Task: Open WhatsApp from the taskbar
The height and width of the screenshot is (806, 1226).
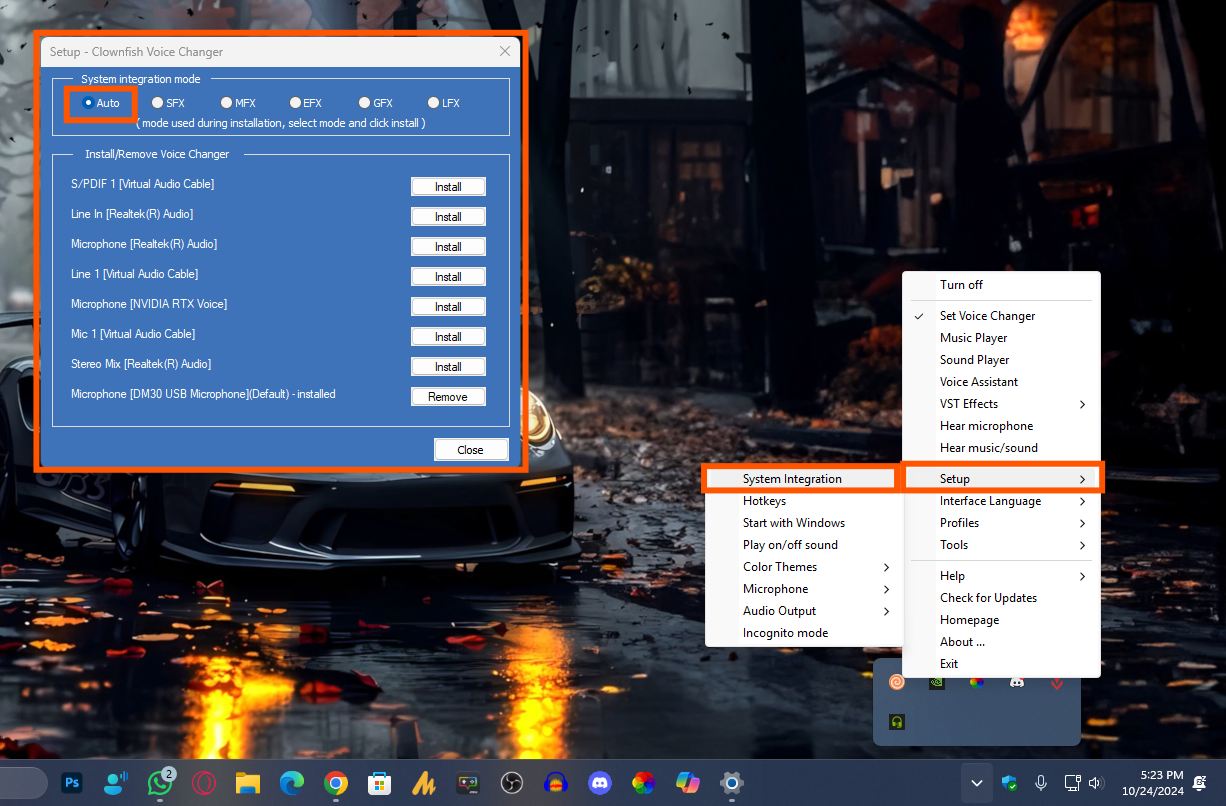Action: point(159,783)
